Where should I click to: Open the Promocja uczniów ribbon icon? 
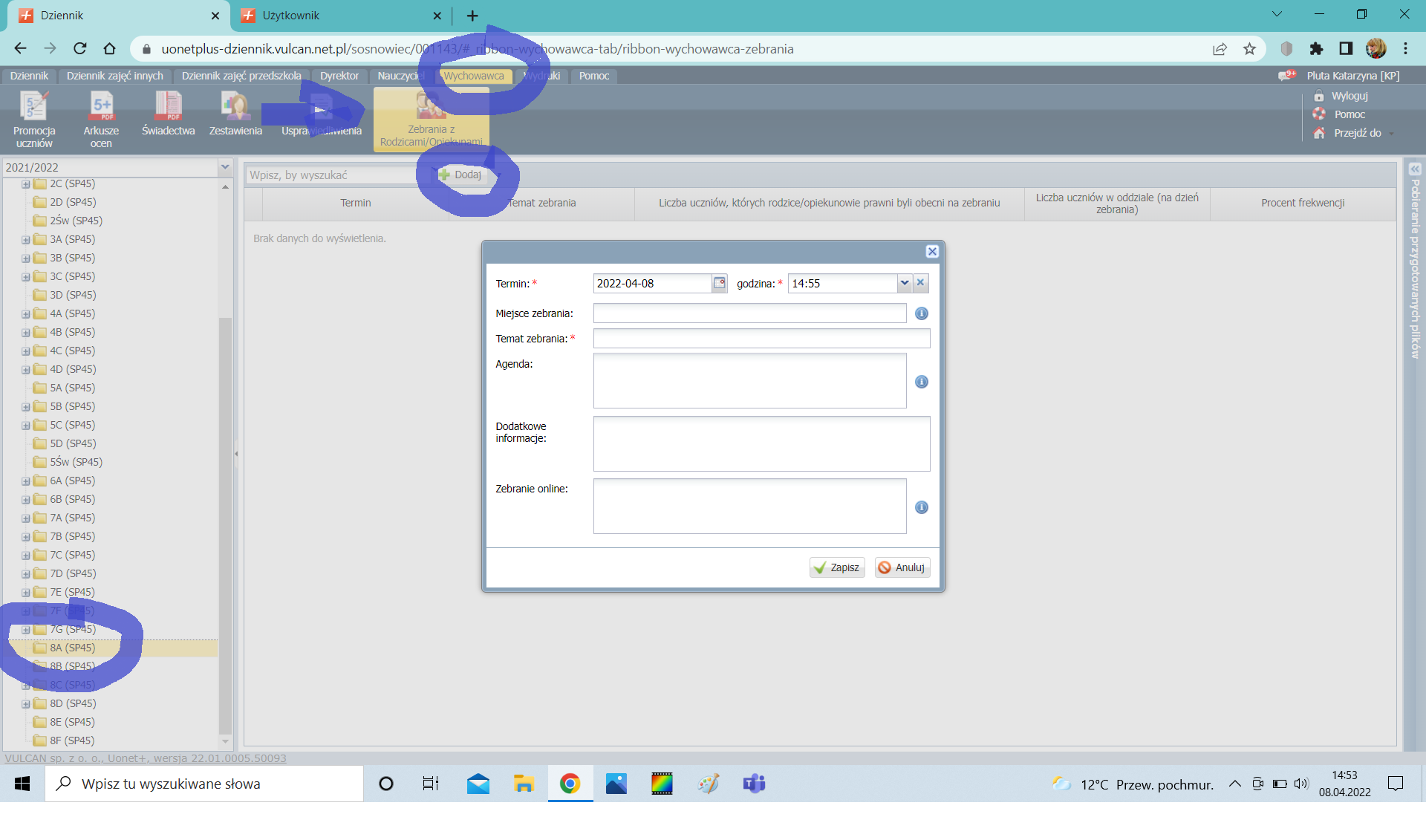[33, 106]
